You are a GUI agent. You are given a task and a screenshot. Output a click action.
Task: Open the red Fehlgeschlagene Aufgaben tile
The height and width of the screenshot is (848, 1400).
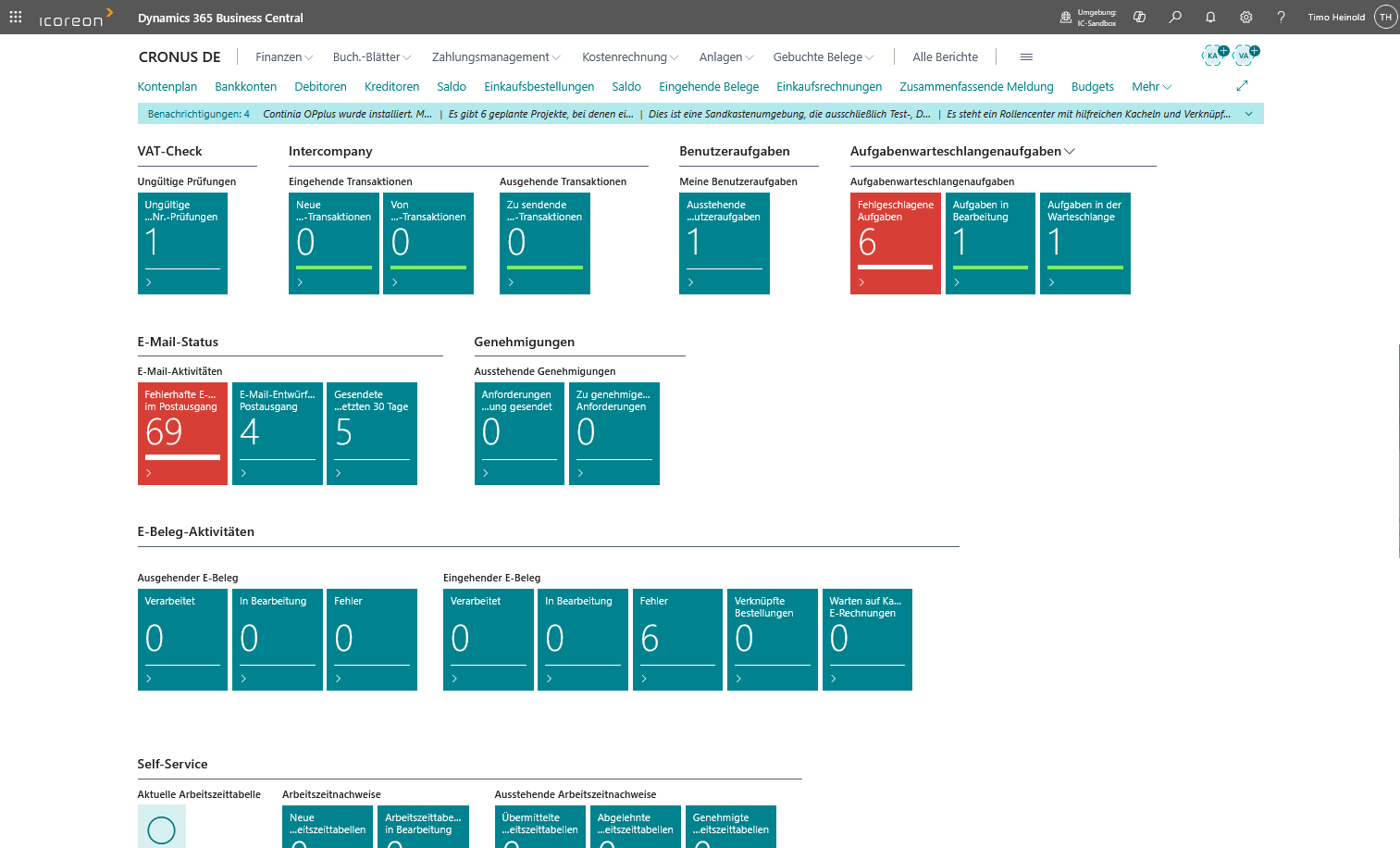pyautogui.click(x=895, y=243)
